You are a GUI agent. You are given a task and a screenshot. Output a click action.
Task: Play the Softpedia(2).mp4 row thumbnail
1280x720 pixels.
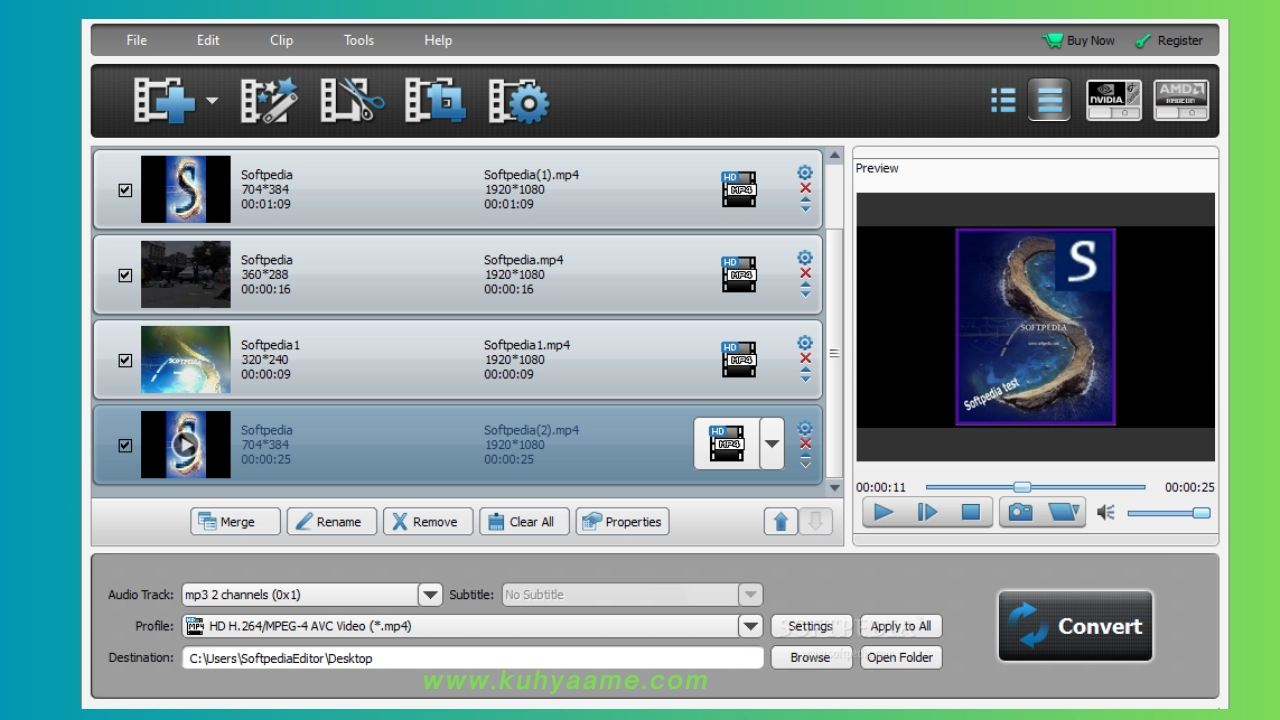pos(186,444)
